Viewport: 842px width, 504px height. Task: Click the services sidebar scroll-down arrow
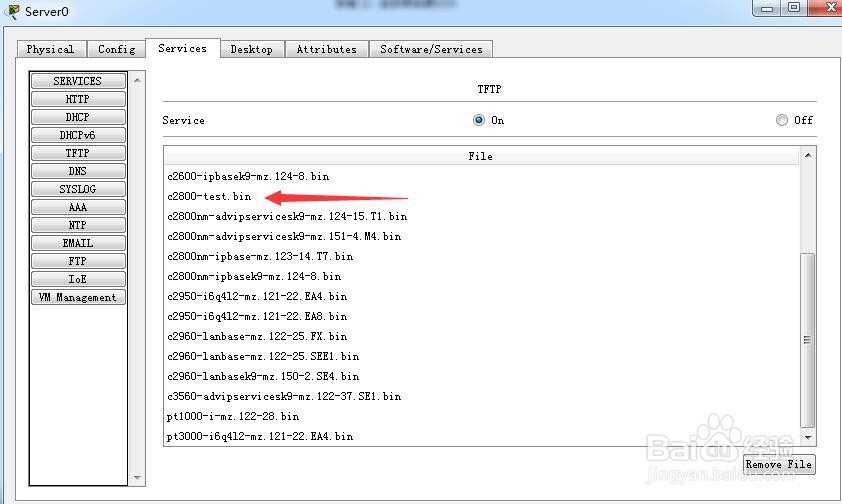pyautogui.click(x=137, y=477)
